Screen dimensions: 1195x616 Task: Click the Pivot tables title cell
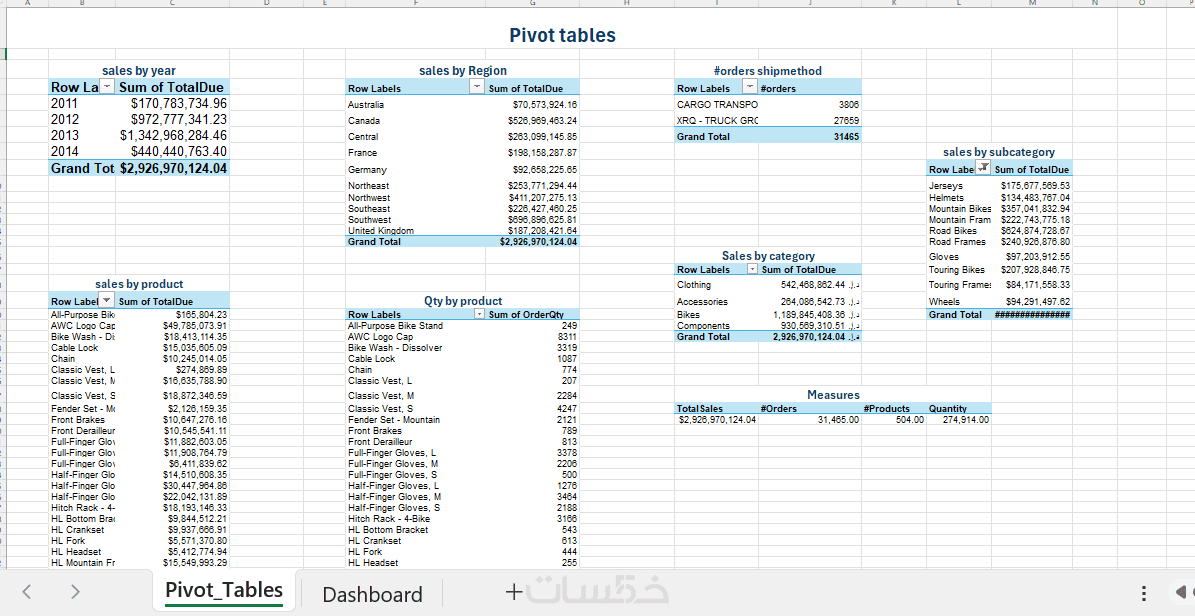[562, 35]
